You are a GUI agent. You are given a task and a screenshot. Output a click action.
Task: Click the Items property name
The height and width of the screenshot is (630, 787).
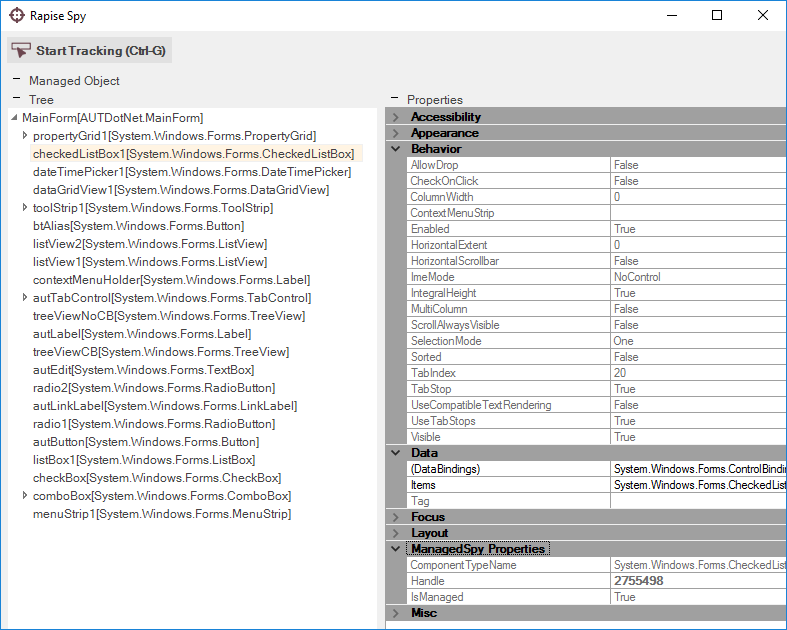pyautogui.click(x=423, y=485)
